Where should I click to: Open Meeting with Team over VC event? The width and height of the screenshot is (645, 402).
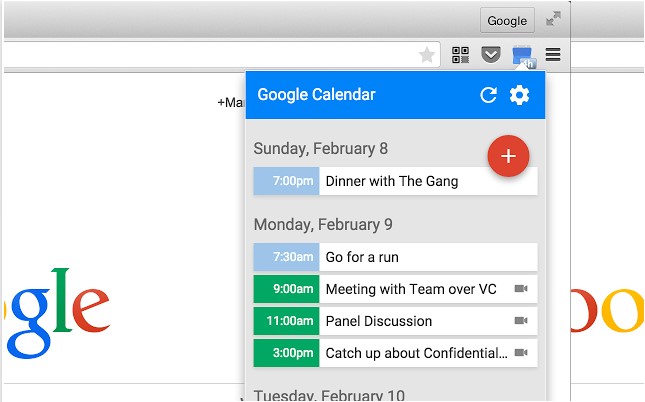pos(411,289)
